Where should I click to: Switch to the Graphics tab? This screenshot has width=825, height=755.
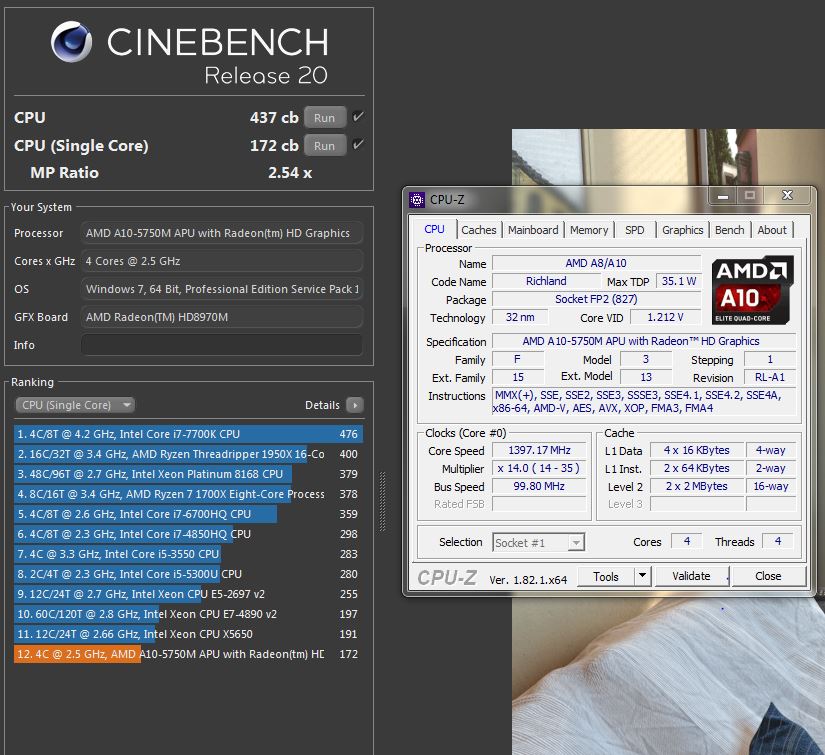pos(682,230)
